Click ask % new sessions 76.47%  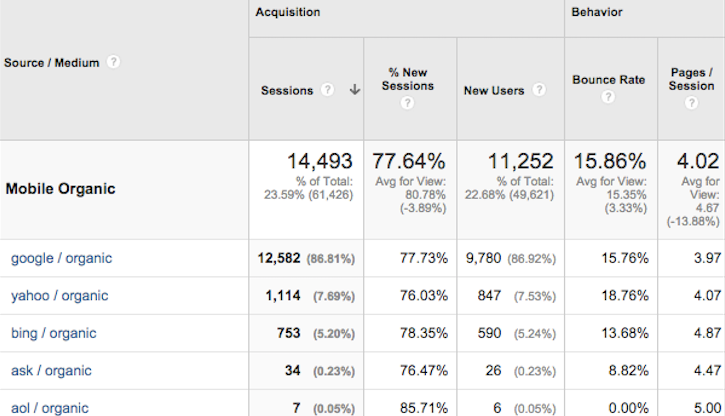[x=424, y=370]
